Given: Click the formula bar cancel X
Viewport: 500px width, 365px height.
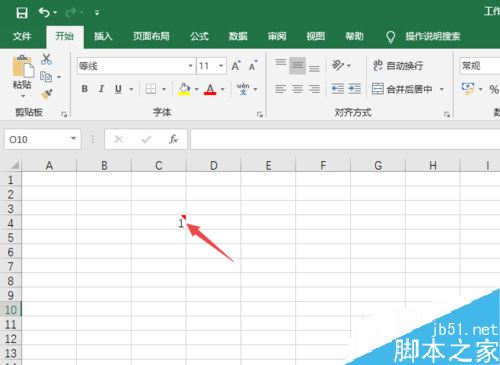Looking at the screenshot, I should pyautogui.click(x=119, y=139).
